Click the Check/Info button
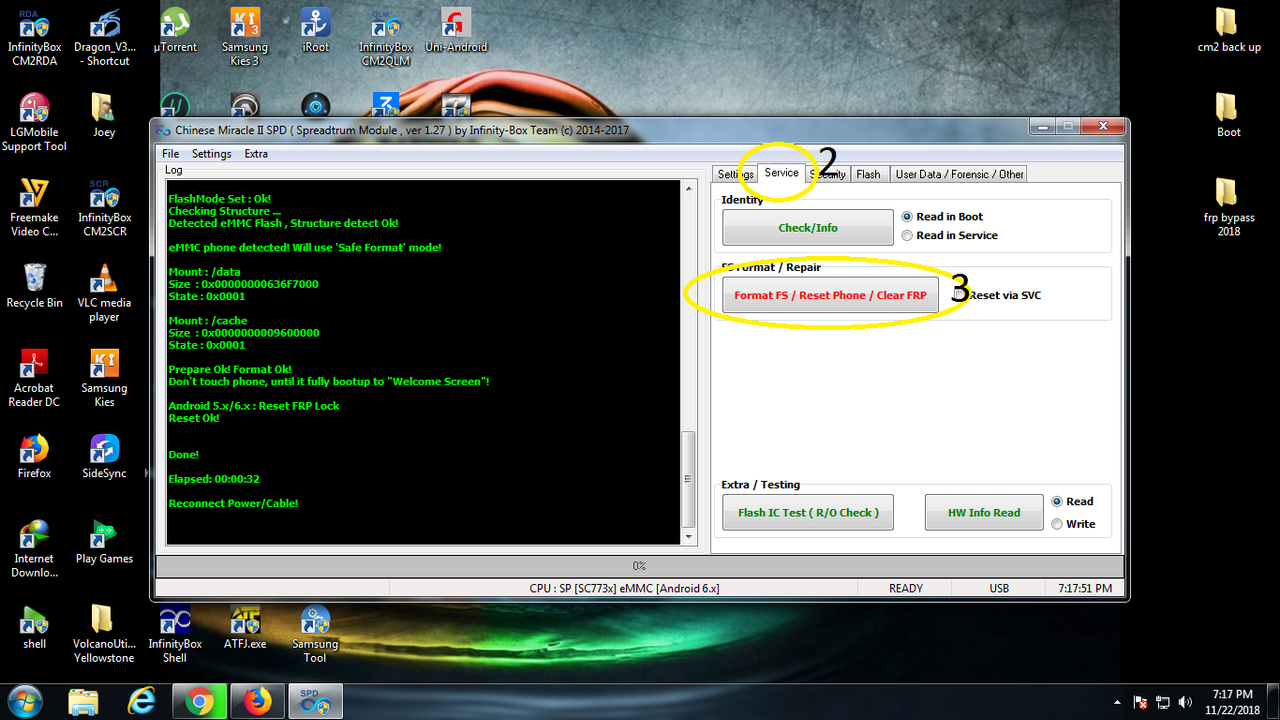Image resolution: width=1280 pixels, height=720 pixels. [x=808, y=228]
